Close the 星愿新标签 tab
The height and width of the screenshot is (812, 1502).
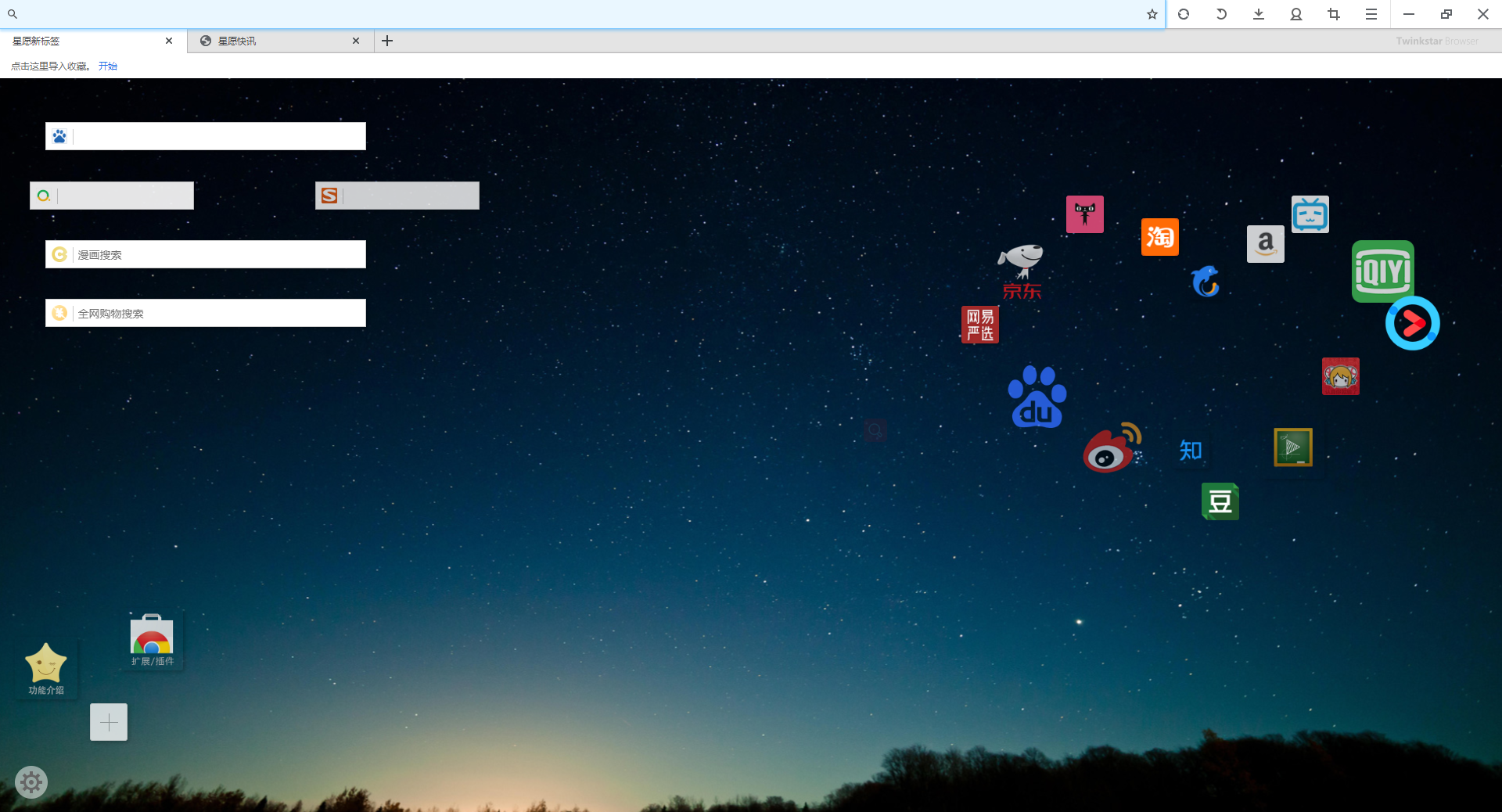click(x=169, y=41)
